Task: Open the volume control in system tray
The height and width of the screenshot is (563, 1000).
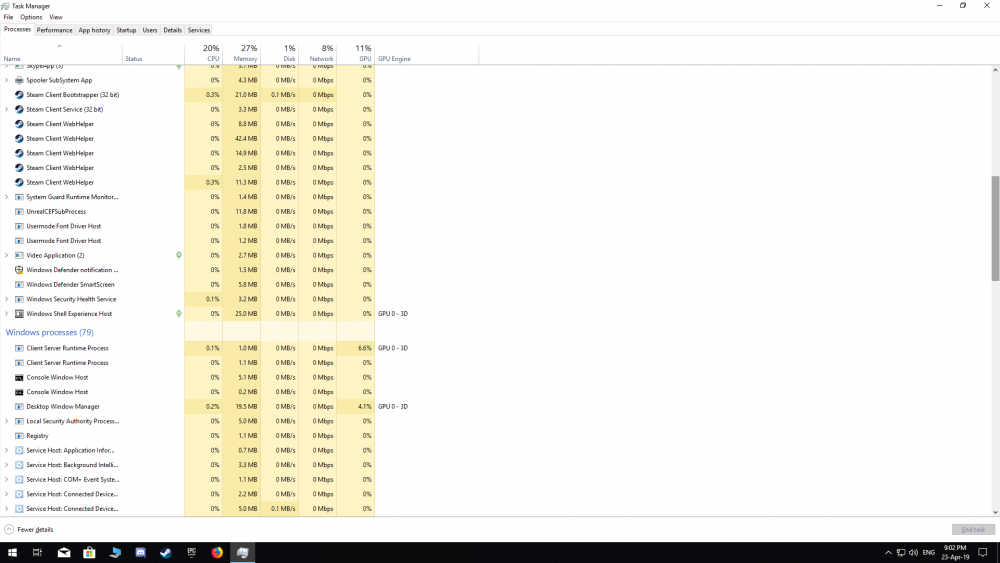Action: point(913,553)
